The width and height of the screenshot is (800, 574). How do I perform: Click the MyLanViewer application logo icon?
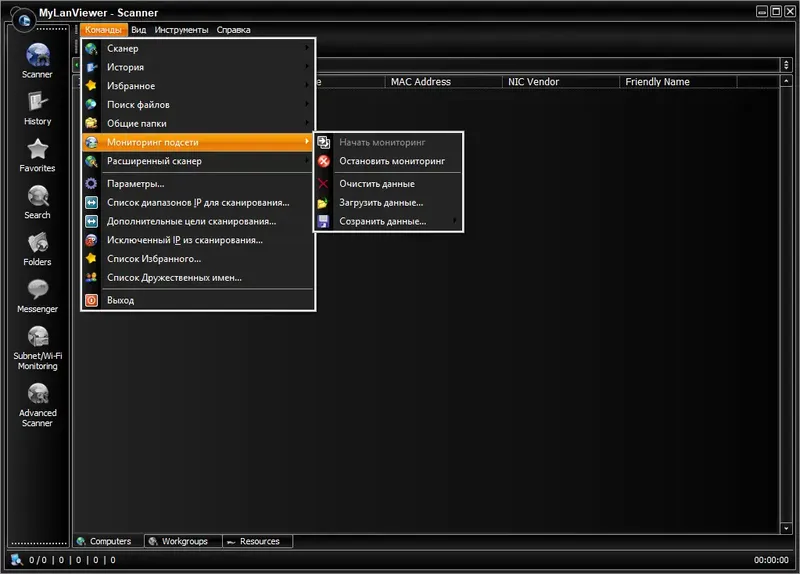(23, 20)
